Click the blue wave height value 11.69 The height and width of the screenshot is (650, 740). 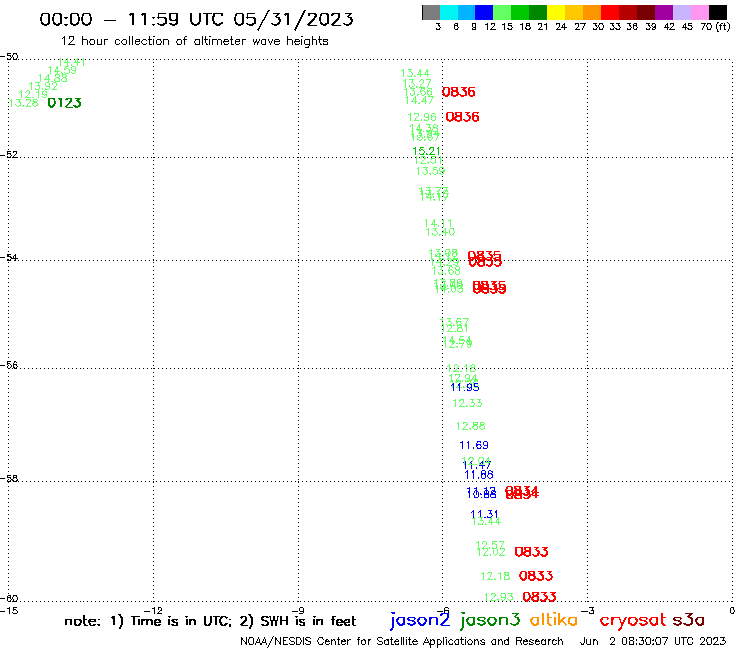point(474,445)
